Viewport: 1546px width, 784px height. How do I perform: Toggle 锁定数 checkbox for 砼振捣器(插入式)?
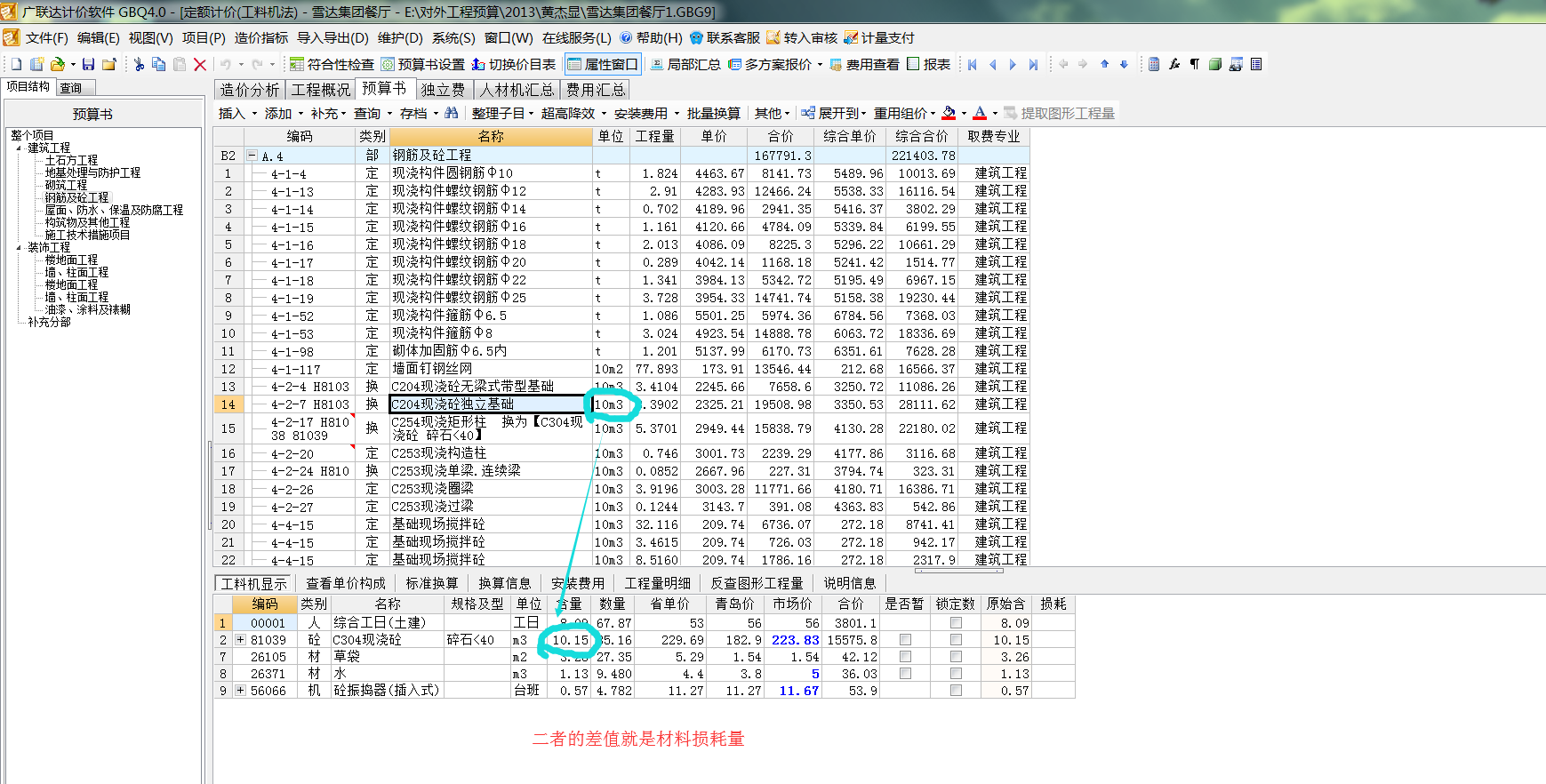(x=956, y=691)
